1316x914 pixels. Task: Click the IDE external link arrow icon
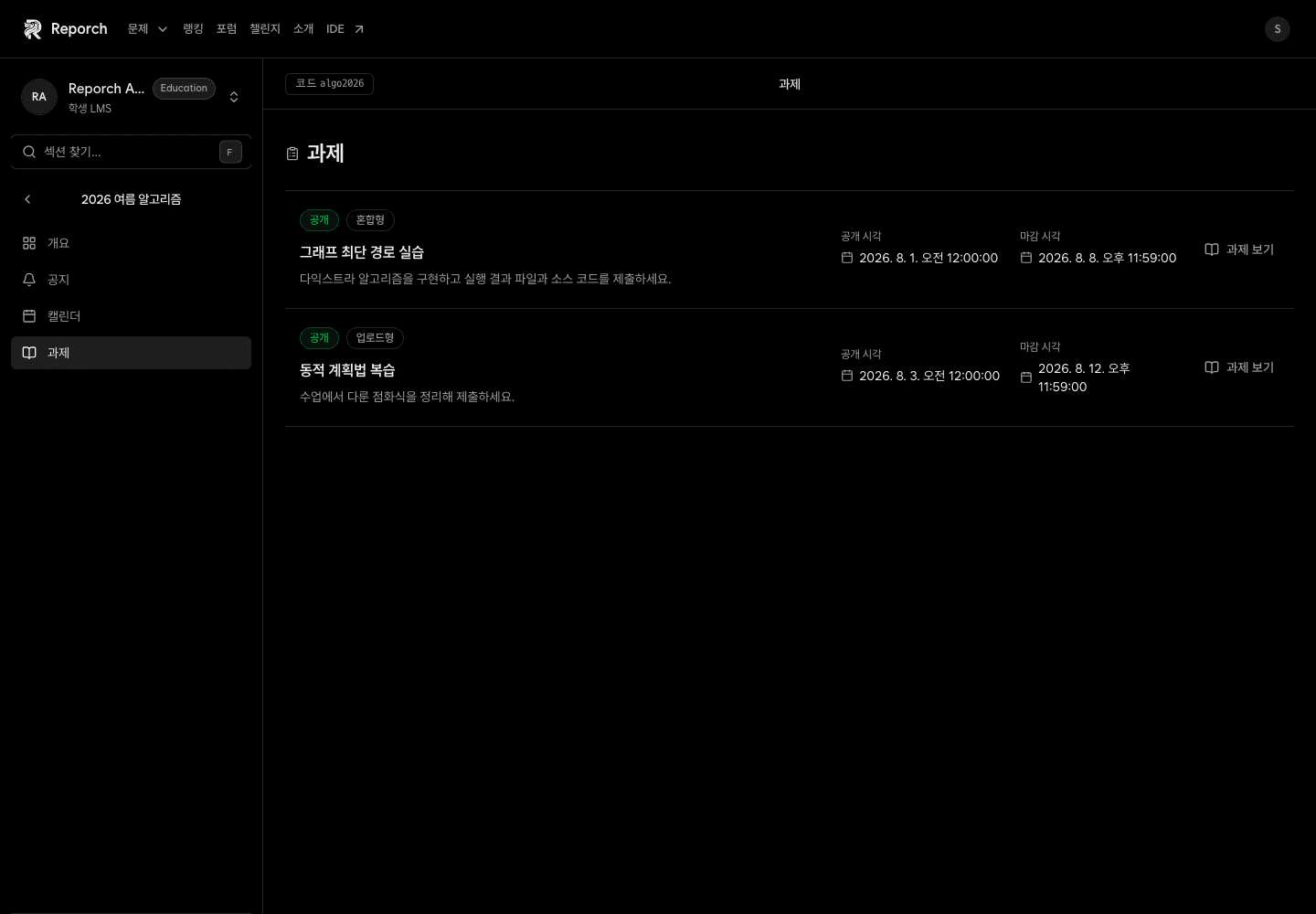(359, 29)
